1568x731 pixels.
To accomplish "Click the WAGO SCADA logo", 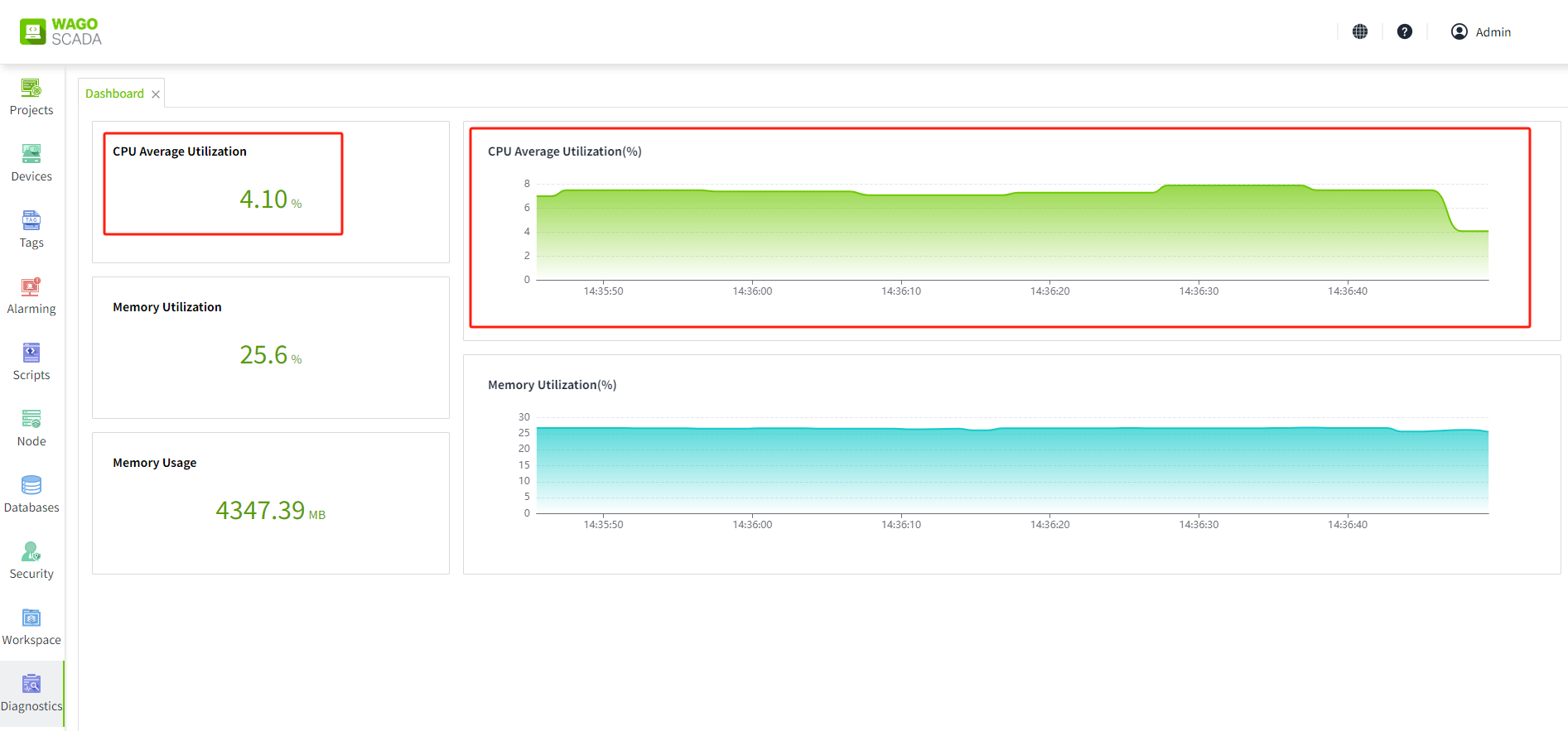I will click(61, 31).
